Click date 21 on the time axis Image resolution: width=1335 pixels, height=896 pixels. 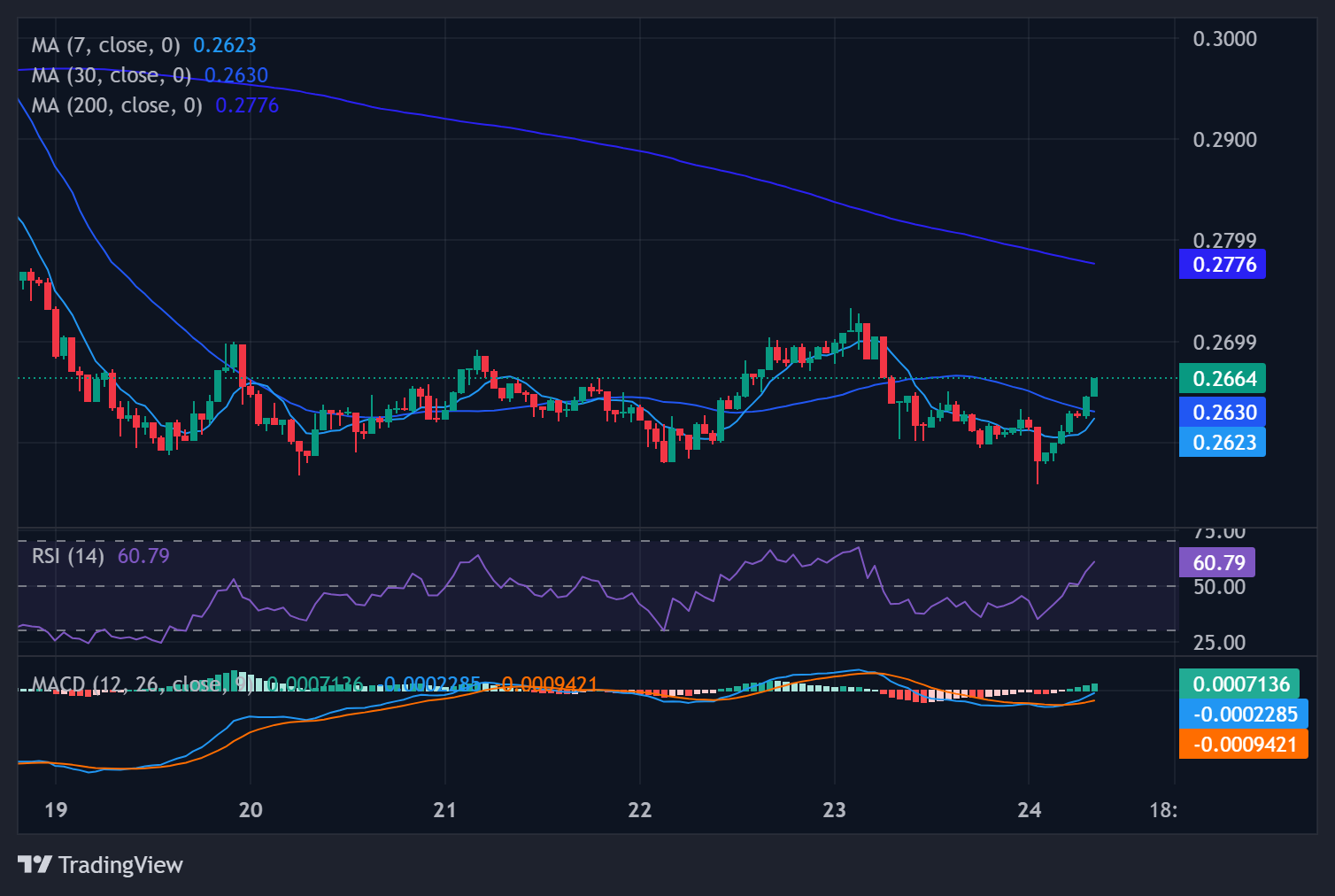point(445,810)
